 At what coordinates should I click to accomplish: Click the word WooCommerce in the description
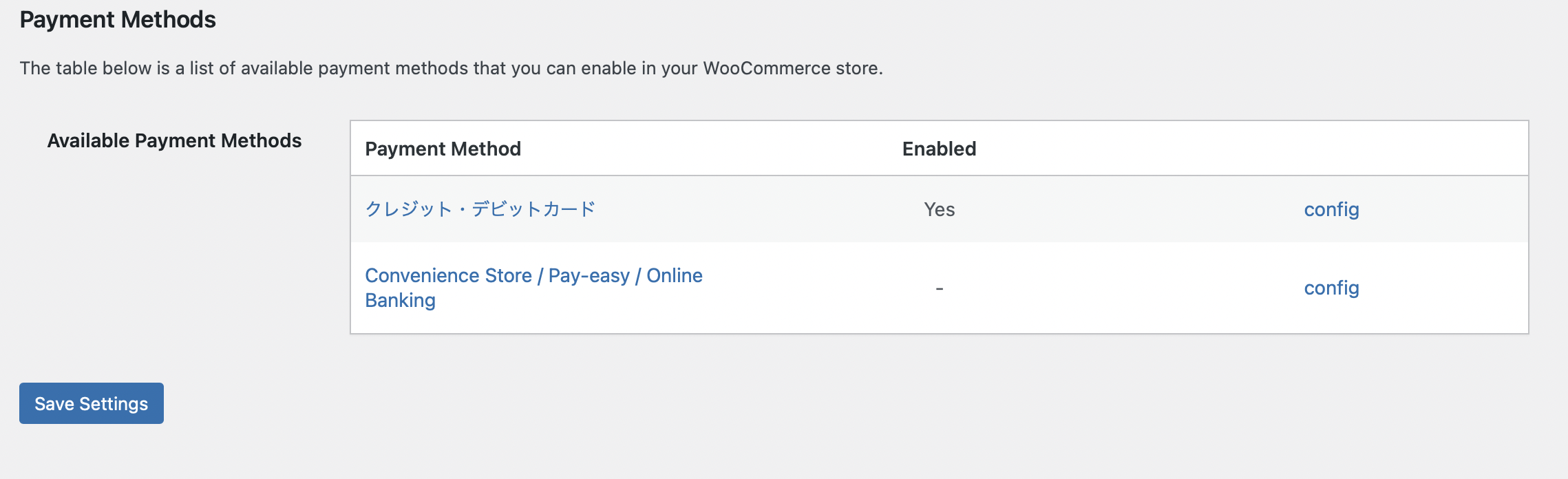pos(767,68)
